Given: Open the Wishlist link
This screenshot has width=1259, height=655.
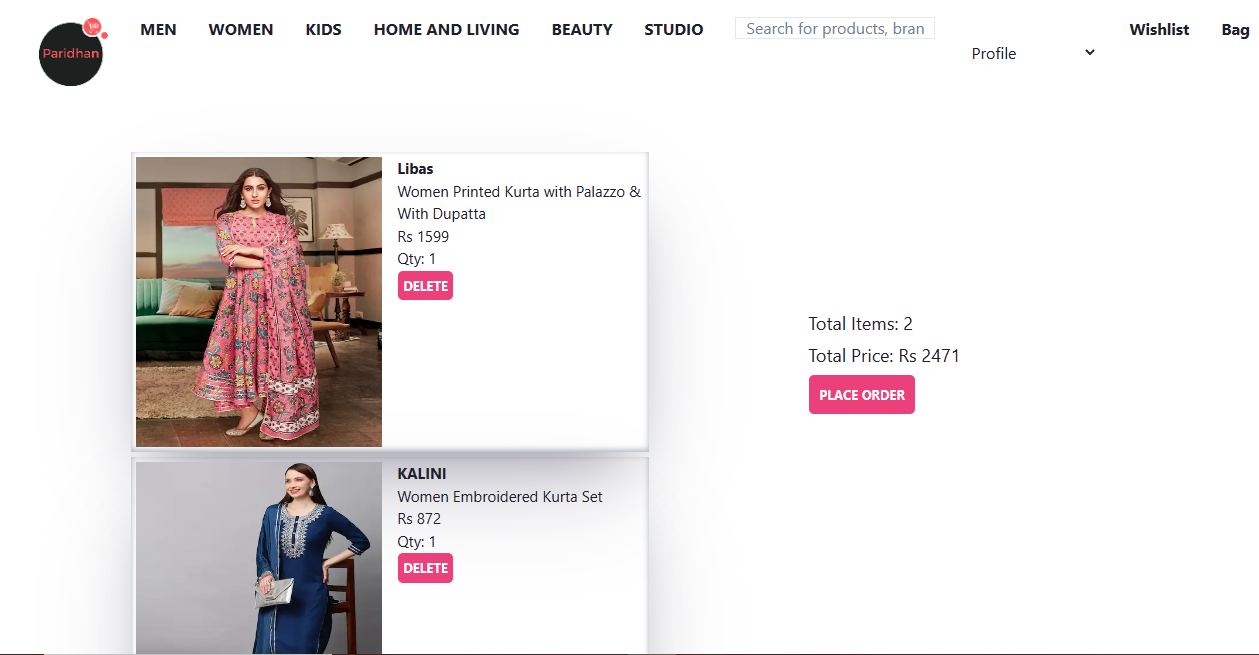Looking at the screenshot, I should tap(1159, 30).
